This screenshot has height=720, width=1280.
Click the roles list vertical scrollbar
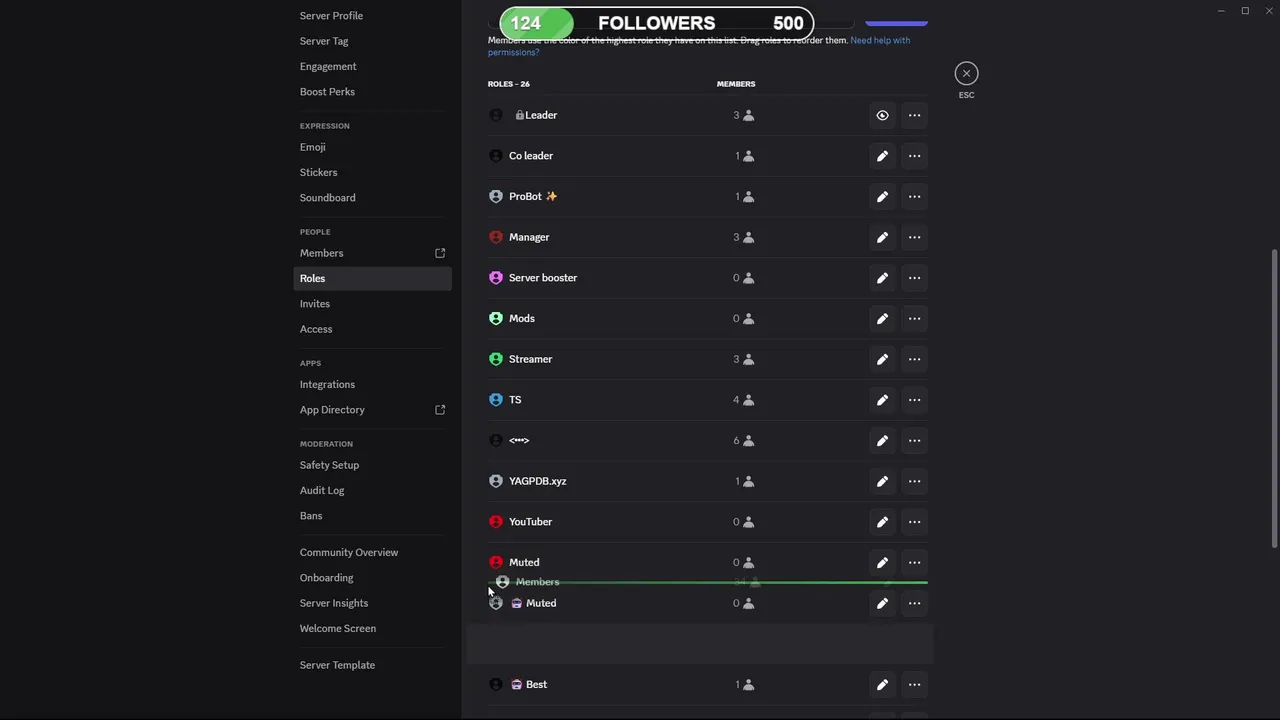[x=1274, y=398]
